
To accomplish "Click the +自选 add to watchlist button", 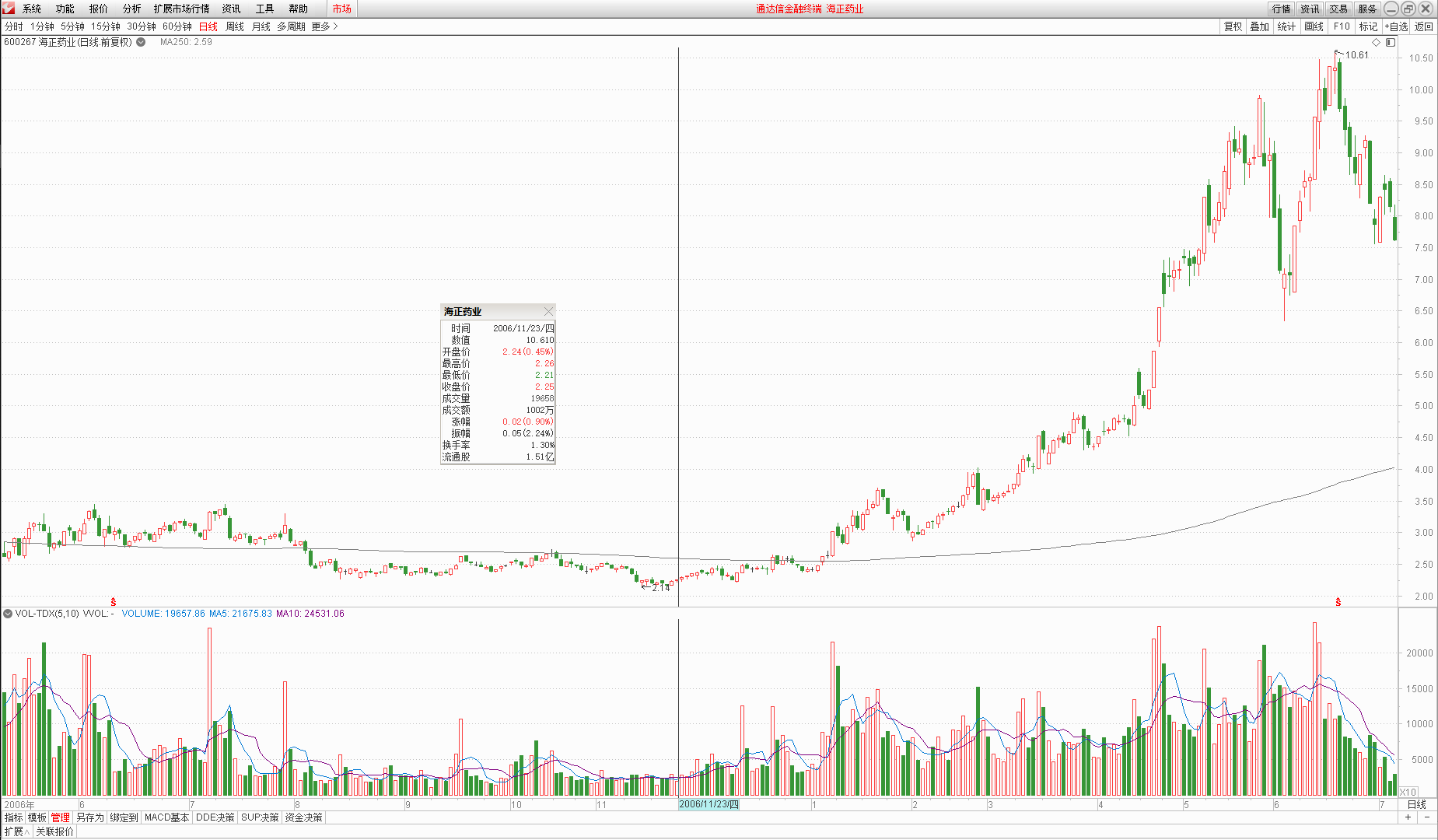I will pyautogui.click(x=1396, y=26).
